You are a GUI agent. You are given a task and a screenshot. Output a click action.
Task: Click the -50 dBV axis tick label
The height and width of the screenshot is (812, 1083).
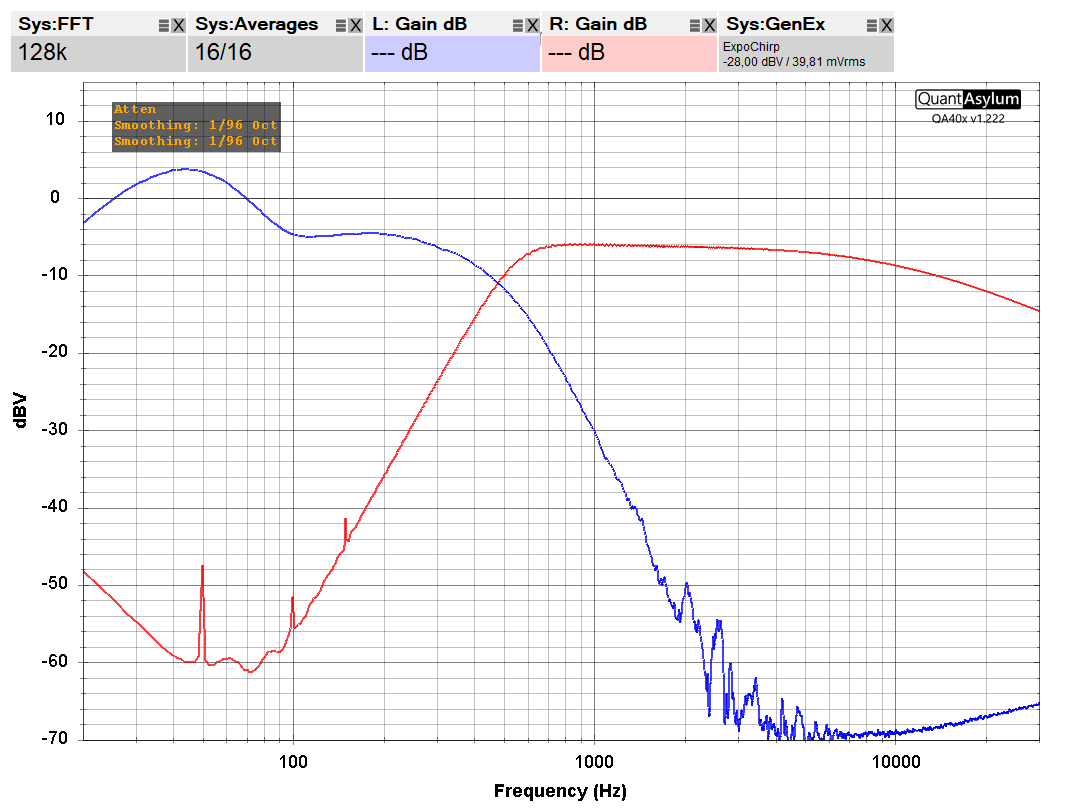pyautogui.click(x=53, y=584)
